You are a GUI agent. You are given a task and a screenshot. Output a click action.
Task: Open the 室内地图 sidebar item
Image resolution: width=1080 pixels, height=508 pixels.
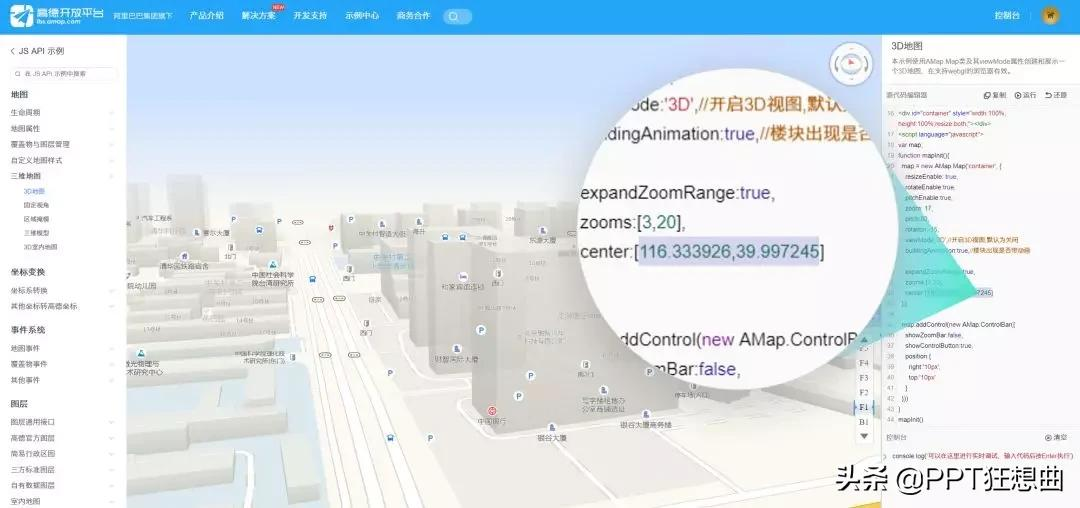[63, 501]
